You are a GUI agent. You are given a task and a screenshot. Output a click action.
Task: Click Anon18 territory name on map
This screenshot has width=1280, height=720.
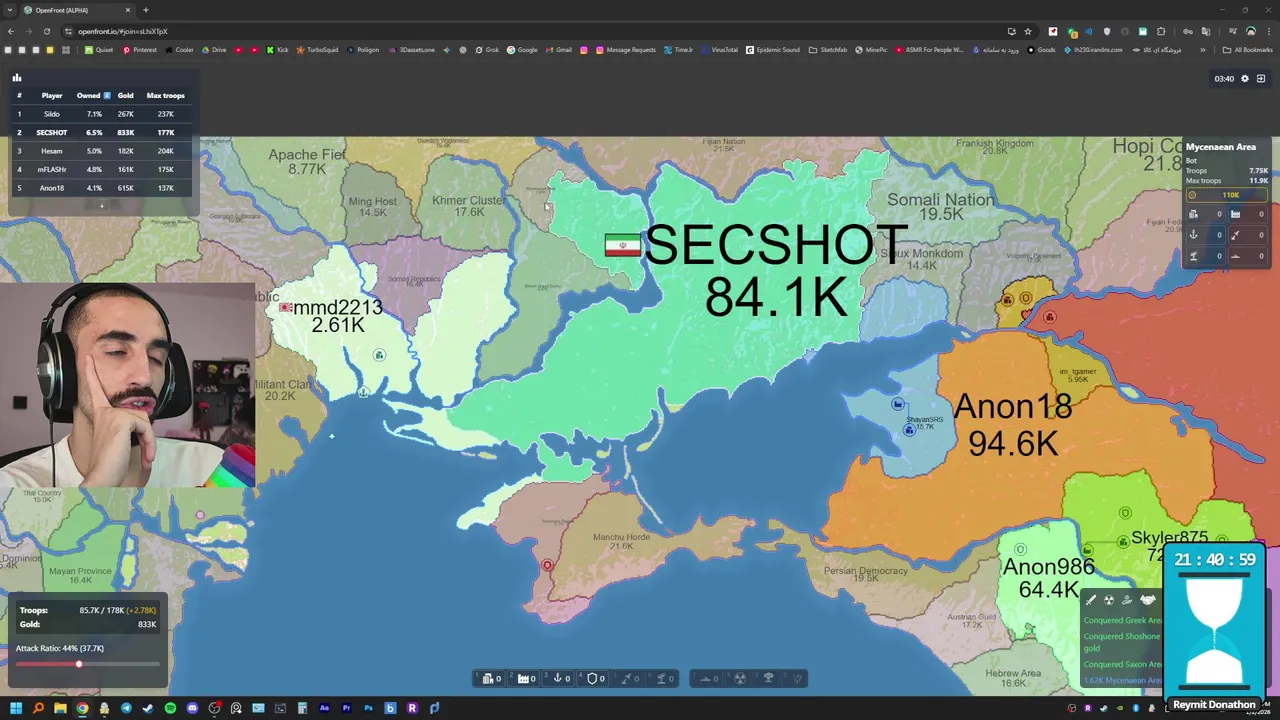pos(1013,407)
